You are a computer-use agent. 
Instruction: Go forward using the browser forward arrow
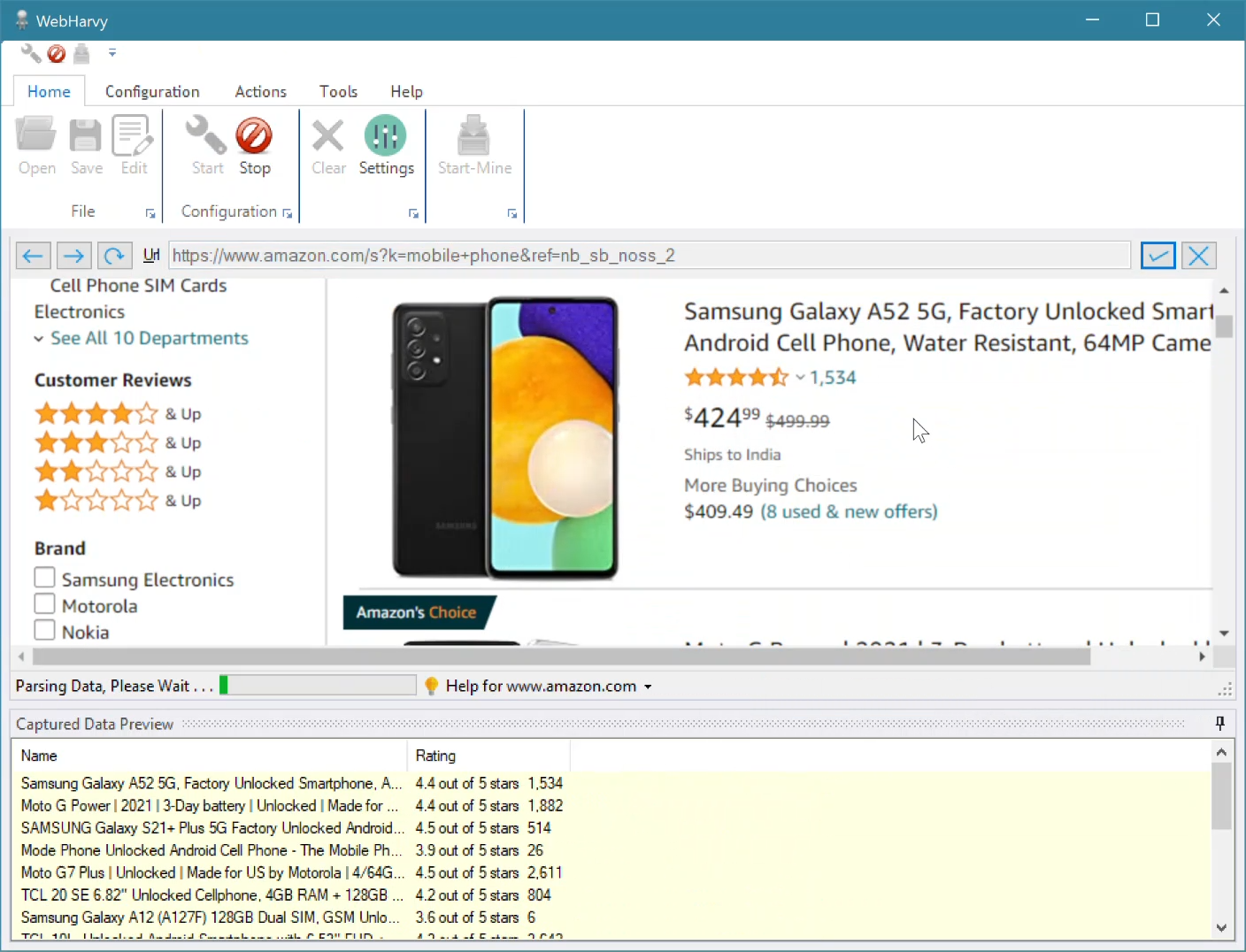[x=73, y=256]
